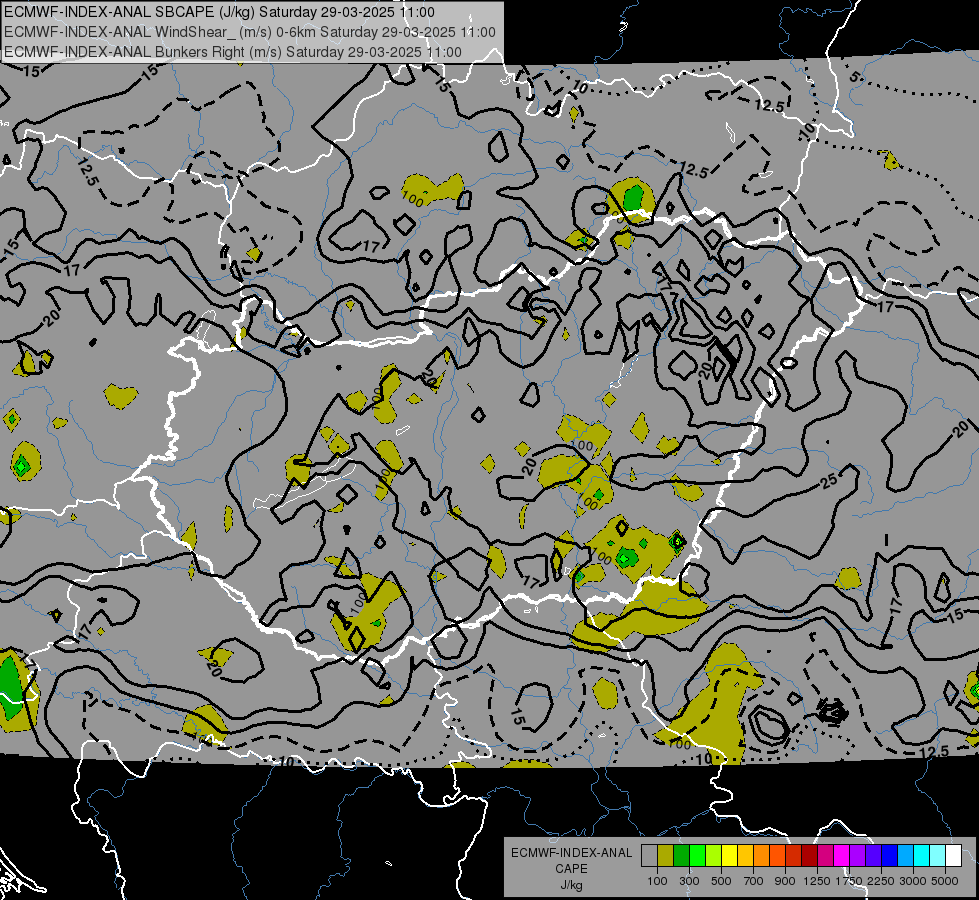Select the dark red legend swatch
Screen dimensions: 979x900
click(809, 856)
